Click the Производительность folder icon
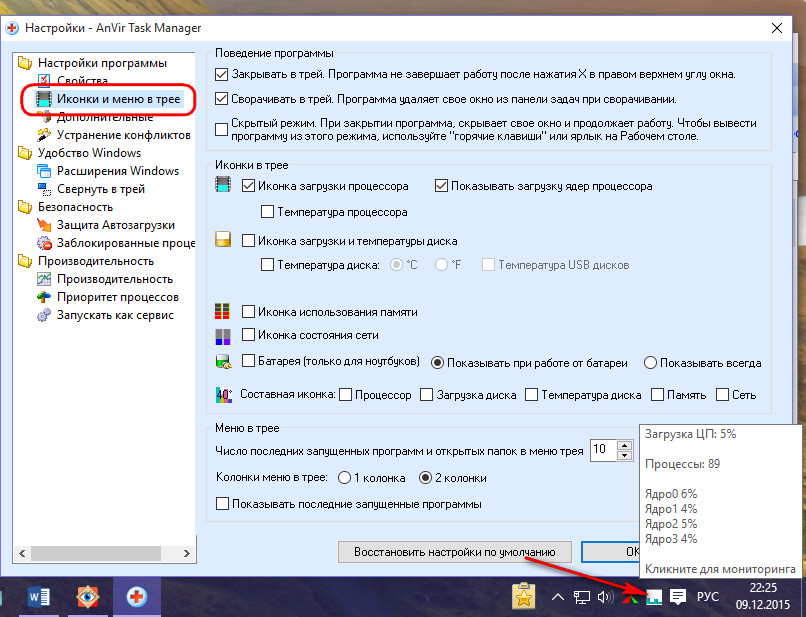The width and height of the screenshot is (806, 617). 25,261
